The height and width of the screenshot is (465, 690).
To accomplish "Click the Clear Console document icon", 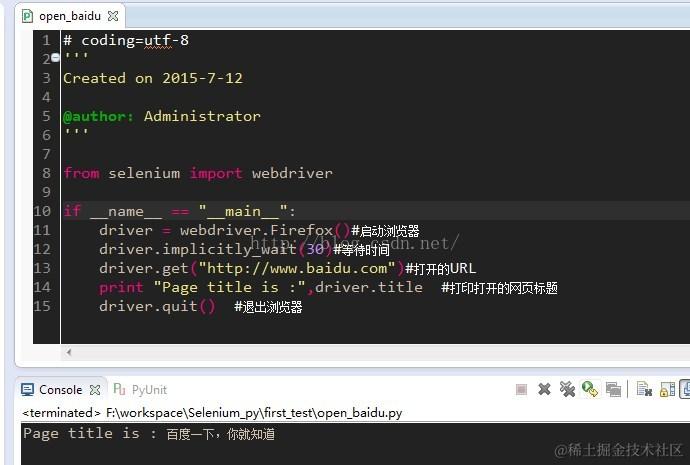I will (644, 389).
